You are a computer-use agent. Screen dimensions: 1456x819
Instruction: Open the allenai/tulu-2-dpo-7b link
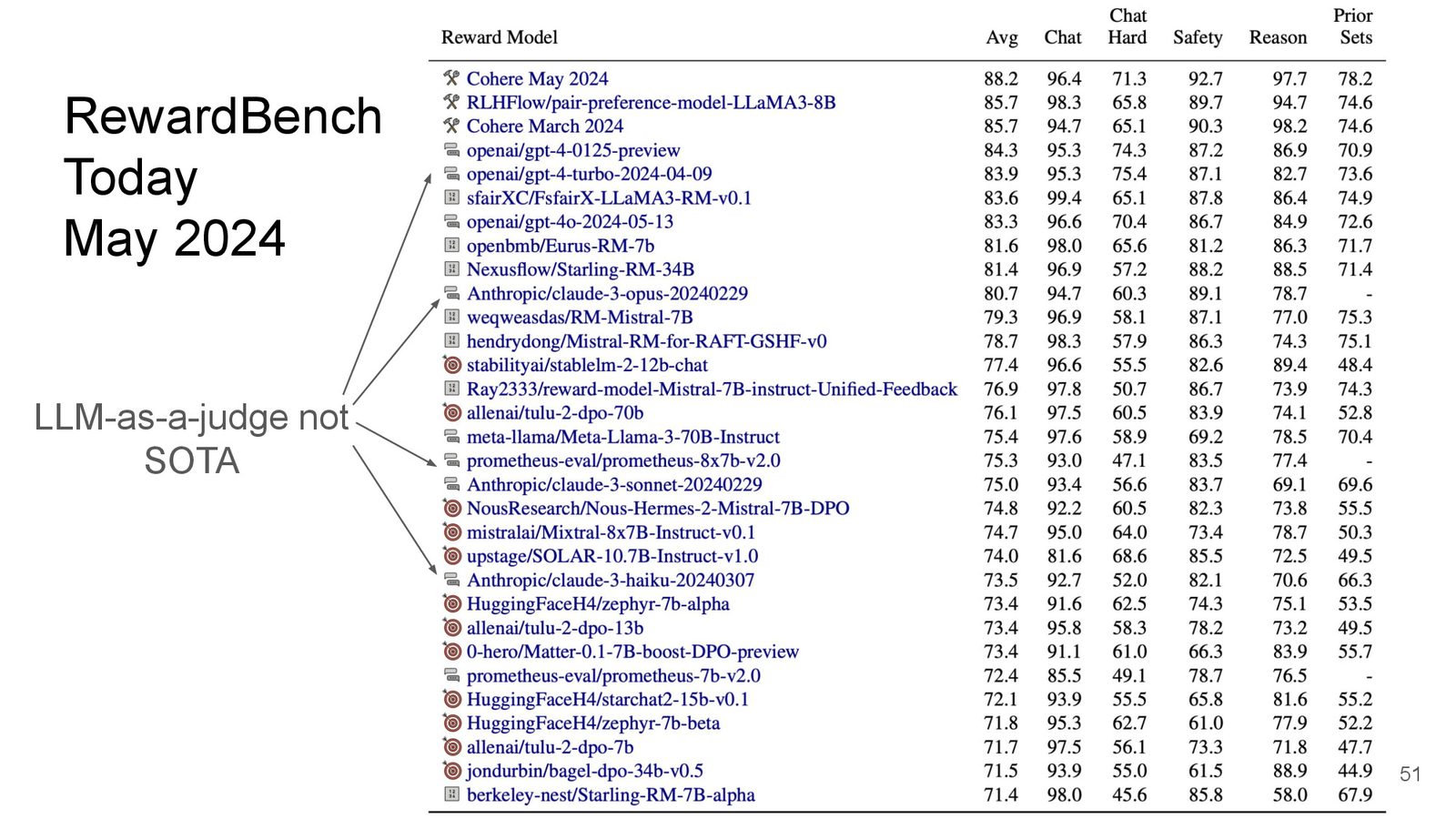550,747
